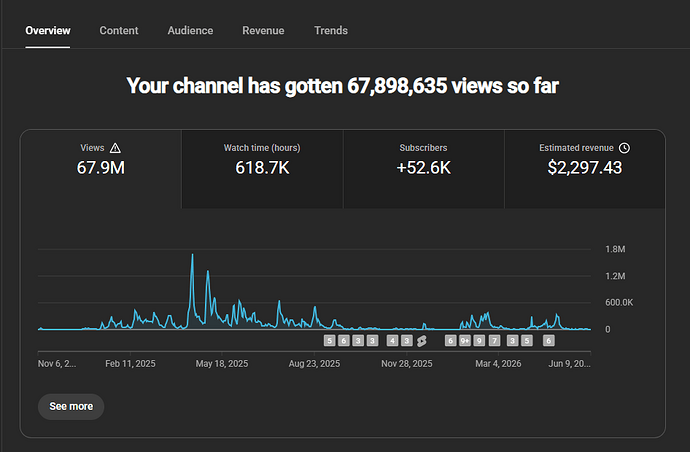
Task: Select the Subscribers +52.6K metric card
Action: [423, 169]
